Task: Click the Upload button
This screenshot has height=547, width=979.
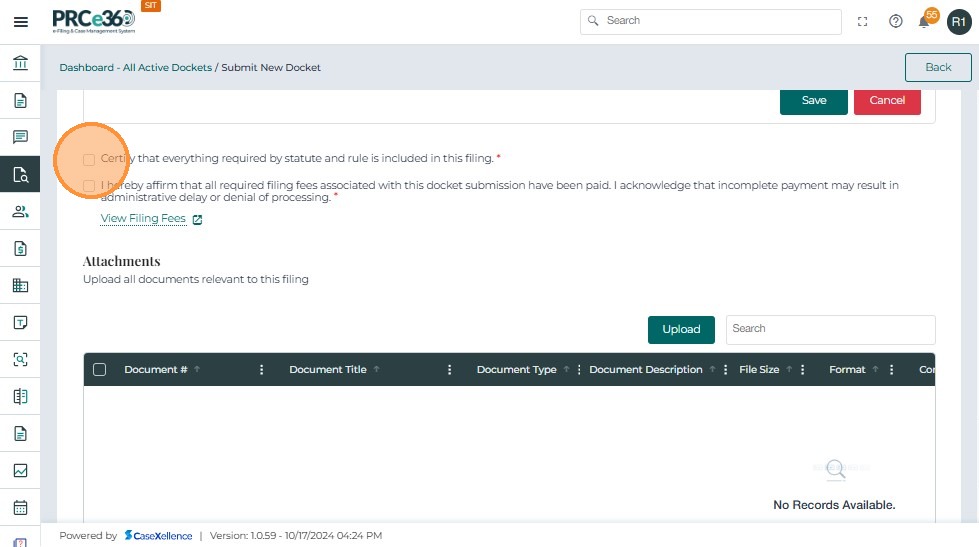Action: tap(681, 329)
